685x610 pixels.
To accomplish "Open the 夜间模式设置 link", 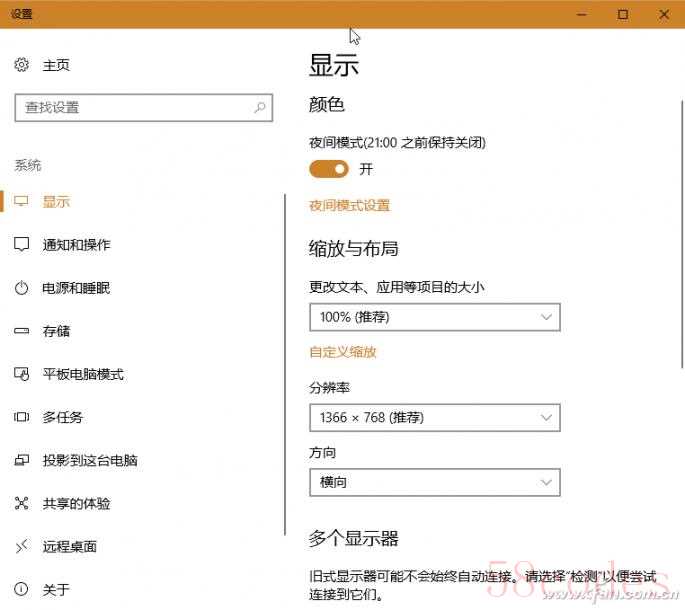I will click(x=349, y=206).
